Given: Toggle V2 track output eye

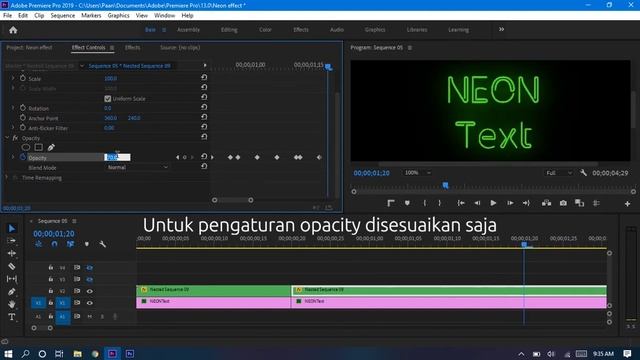Looking at the screenshot, I should point(89,291).
